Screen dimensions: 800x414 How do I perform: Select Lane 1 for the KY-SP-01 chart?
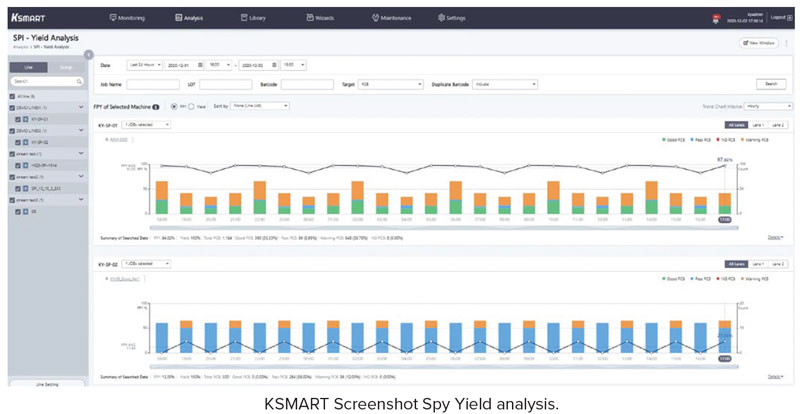coord(759,125)
